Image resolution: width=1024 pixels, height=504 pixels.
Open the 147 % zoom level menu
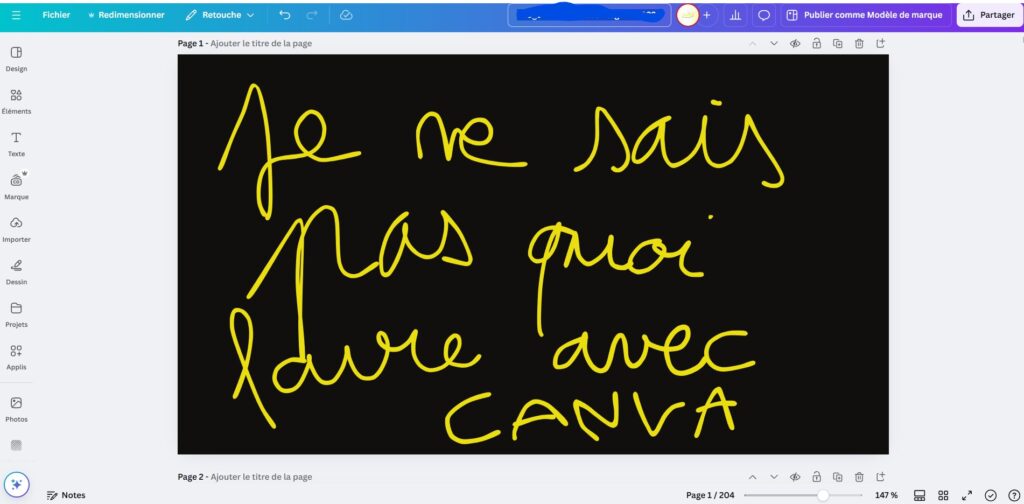tap(886, 495)
